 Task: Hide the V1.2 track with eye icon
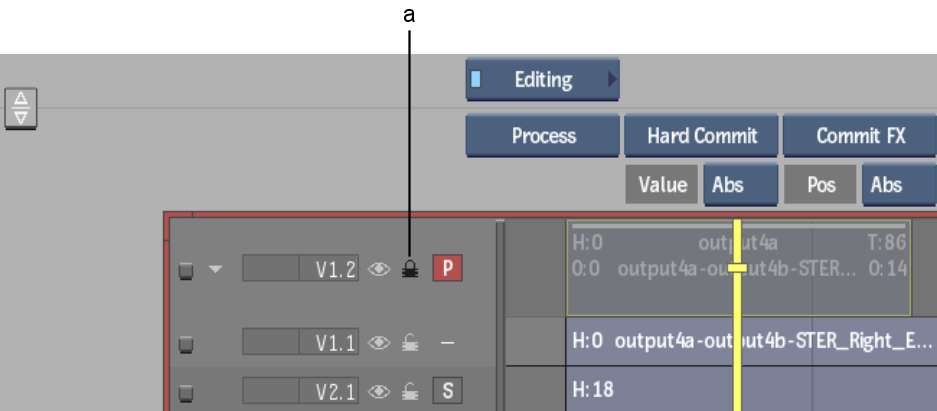point(379,270)
